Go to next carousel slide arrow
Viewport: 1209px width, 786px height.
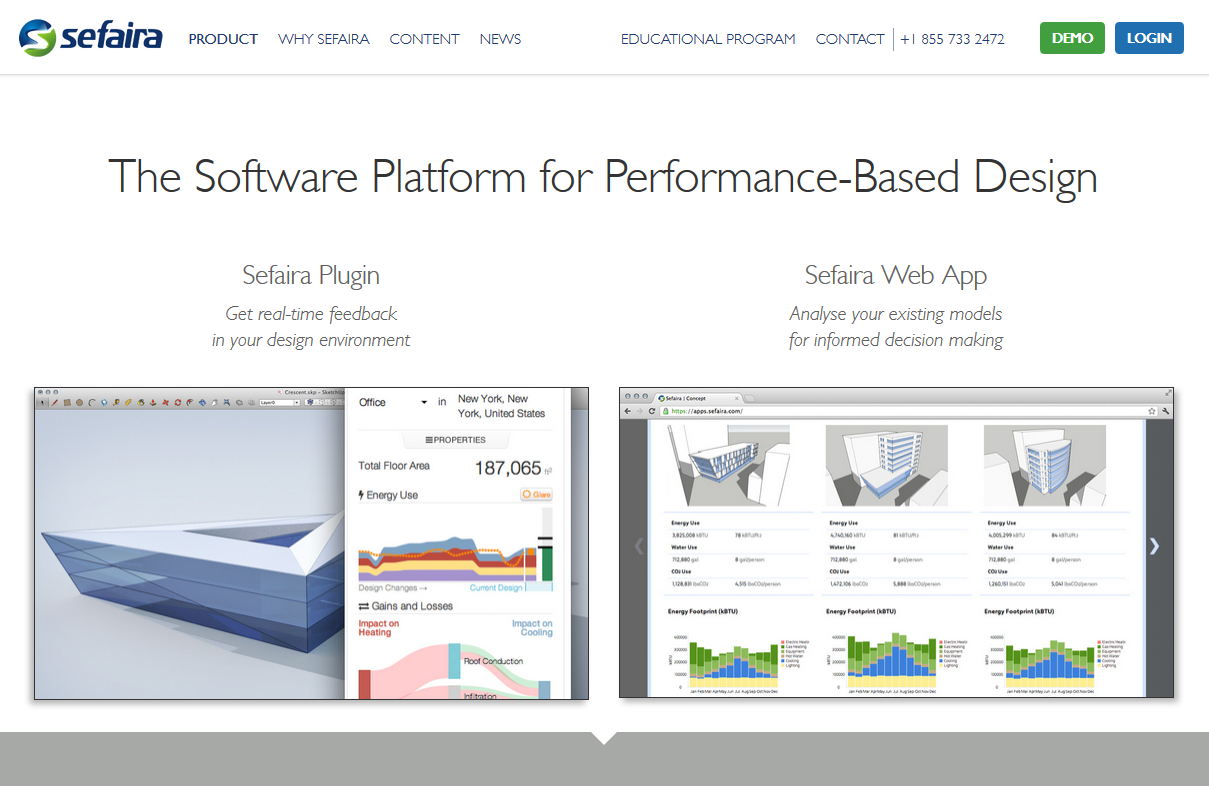(1154, 546)
